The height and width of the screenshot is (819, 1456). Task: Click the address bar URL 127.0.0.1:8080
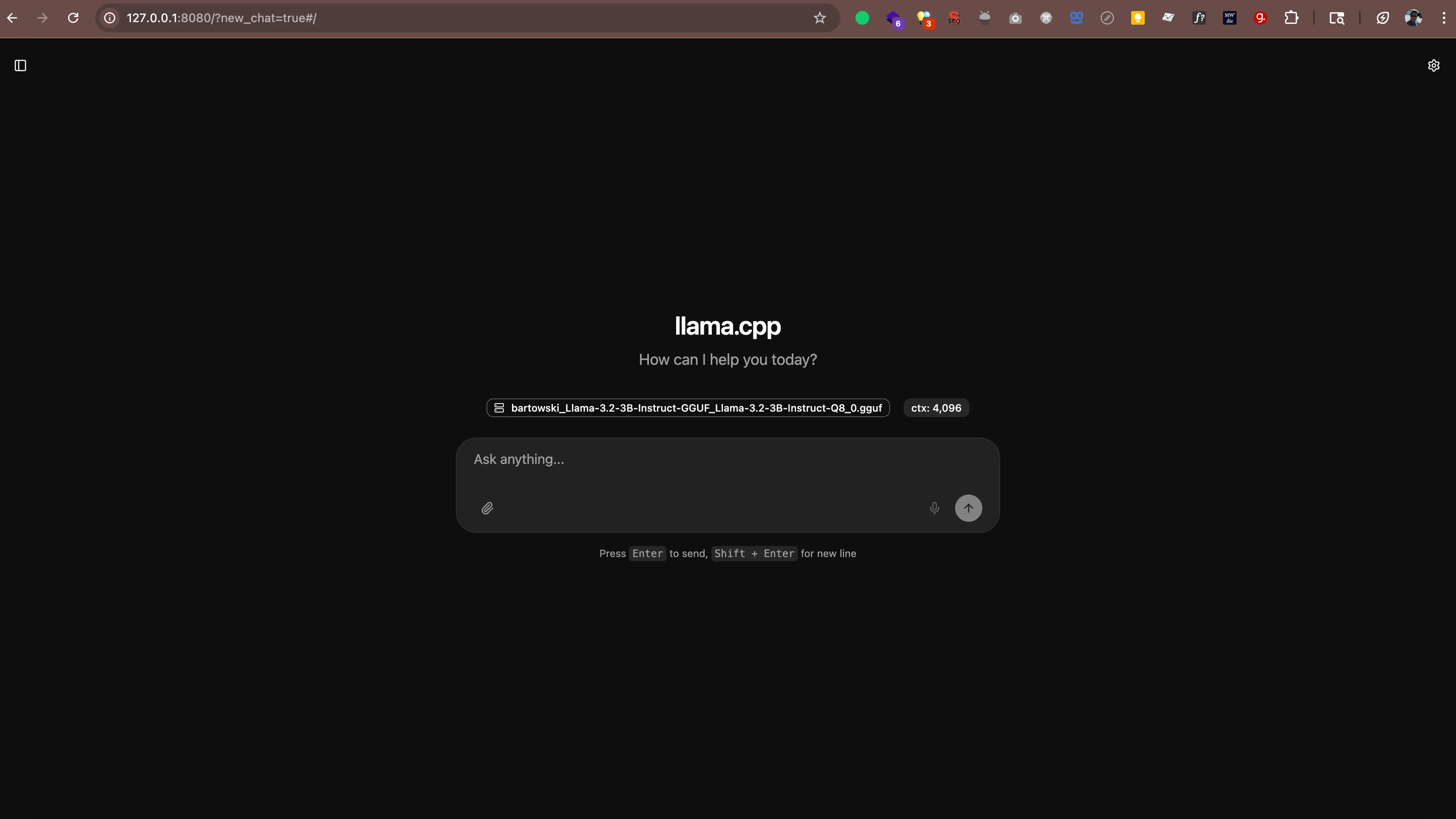pos(222,18)
